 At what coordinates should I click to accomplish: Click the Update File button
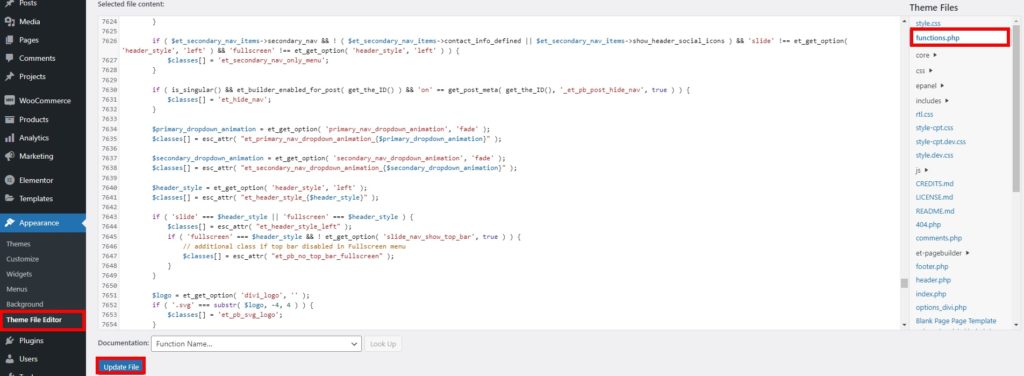click(x=121, y=367)
